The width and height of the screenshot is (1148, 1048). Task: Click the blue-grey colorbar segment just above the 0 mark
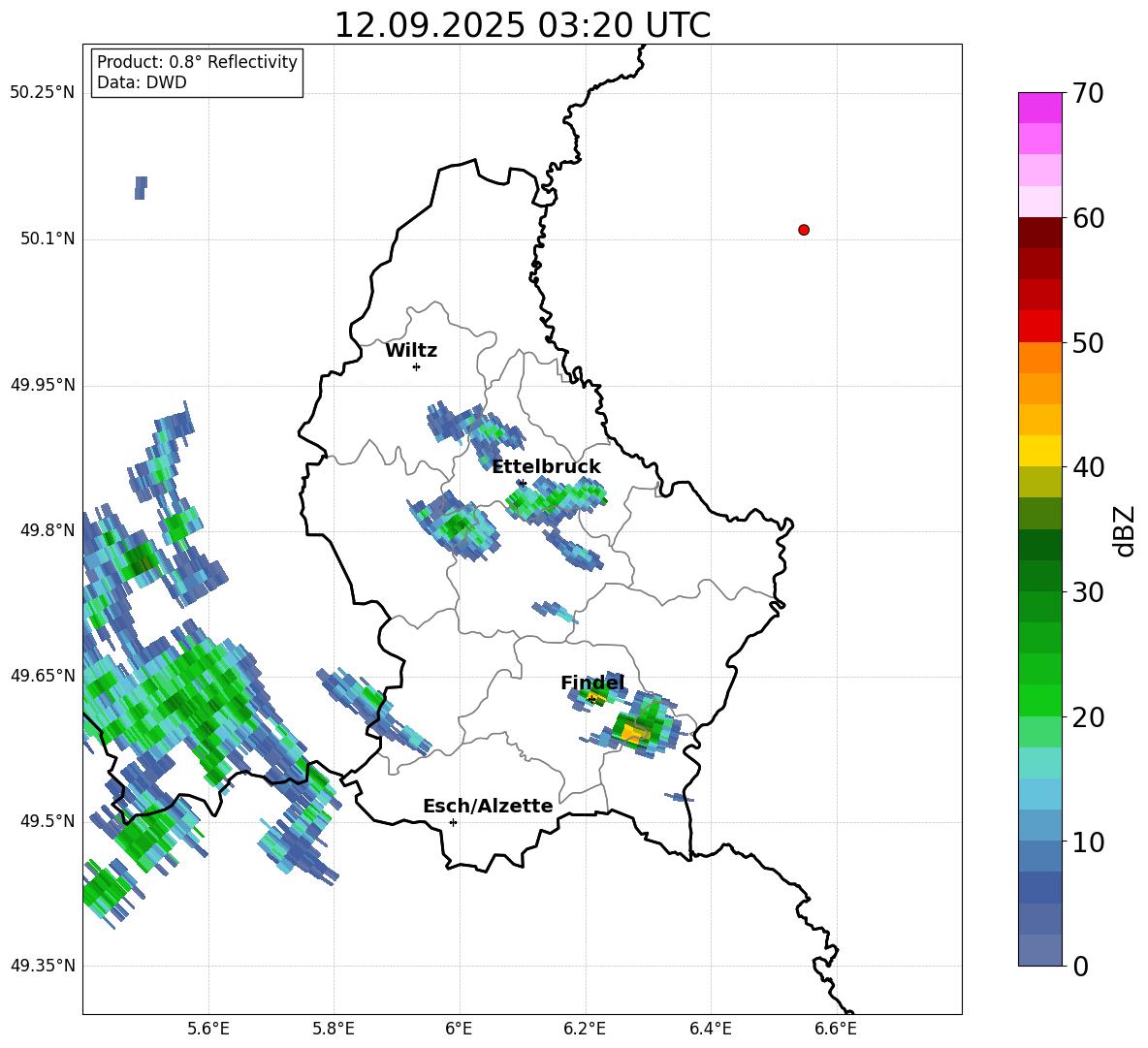(1040, 951)
